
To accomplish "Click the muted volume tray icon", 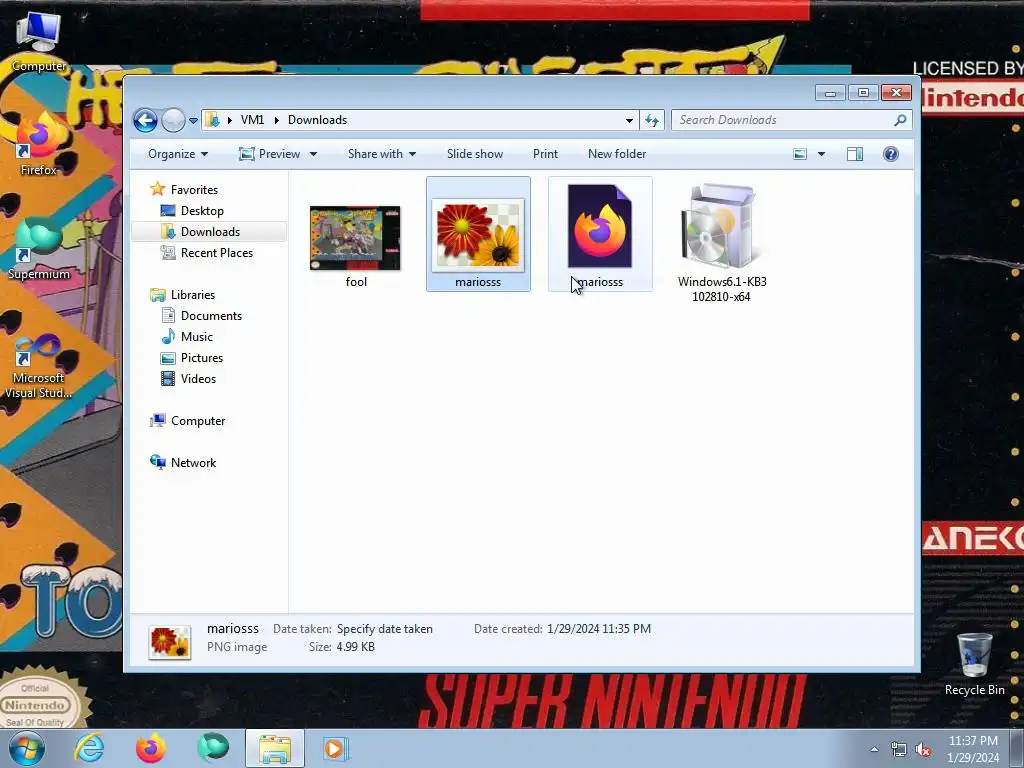I will point(923,750).
